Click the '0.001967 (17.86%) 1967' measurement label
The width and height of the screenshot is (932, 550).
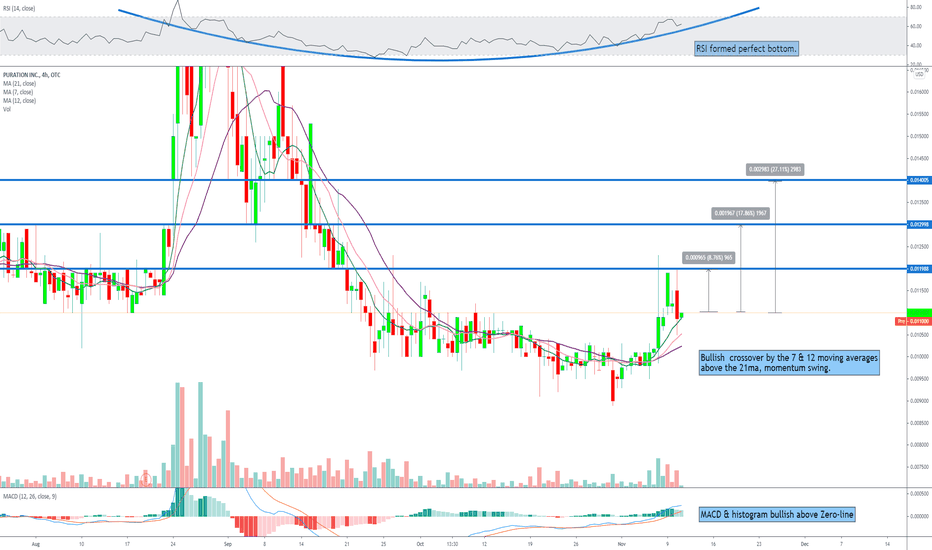pos(741,213)
